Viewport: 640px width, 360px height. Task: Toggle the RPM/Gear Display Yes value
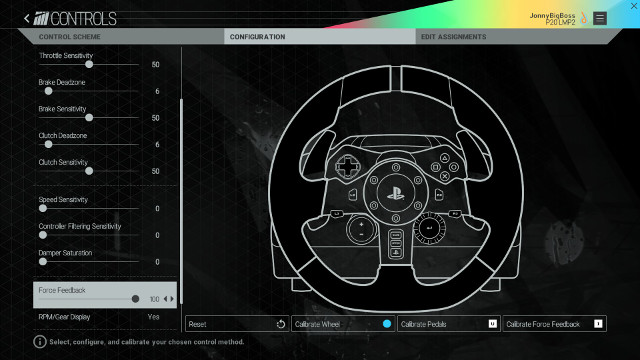point(153,317)
